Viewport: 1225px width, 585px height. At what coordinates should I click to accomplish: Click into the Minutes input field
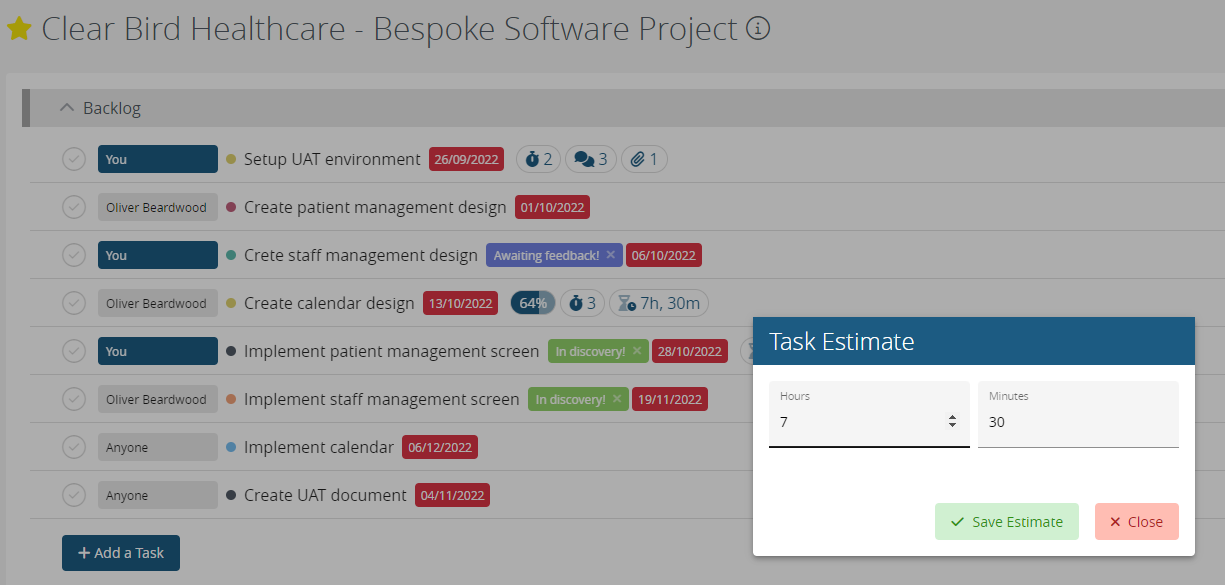(1077, 422)
